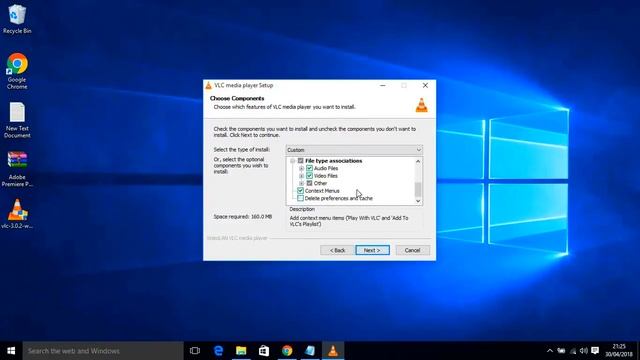
Task: Expand the Other tree node
Action: coord(302,183)
